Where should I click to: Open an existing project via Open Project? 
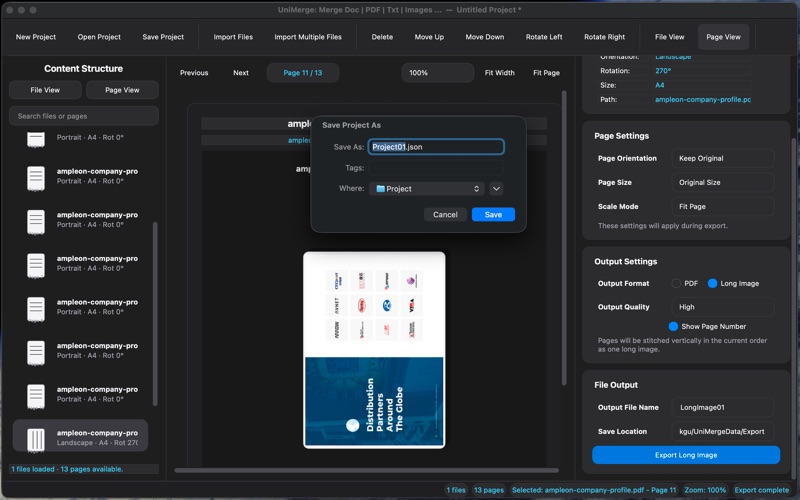coord(99,37)
